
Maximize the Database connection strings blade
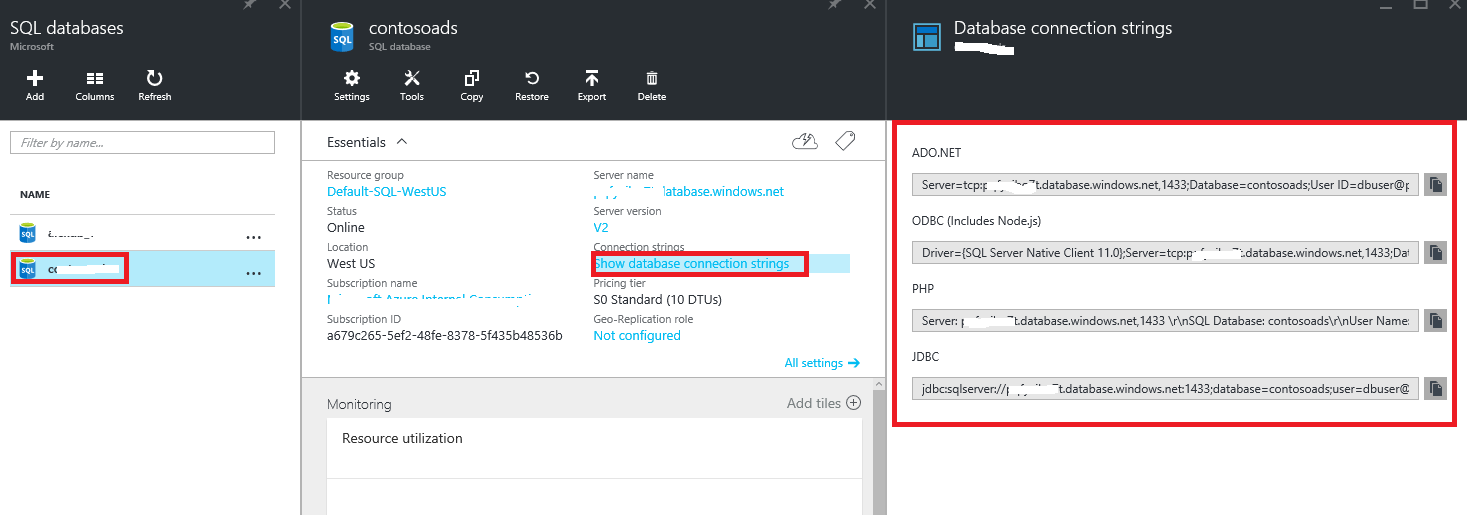pos(1419,5)
